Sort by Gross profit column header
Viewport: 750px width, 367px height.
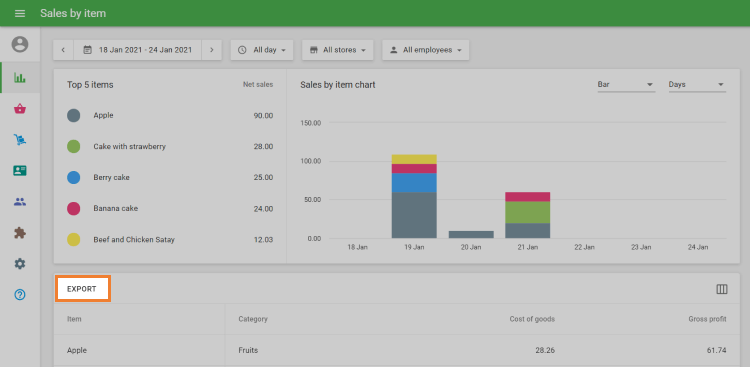(707, 319)
